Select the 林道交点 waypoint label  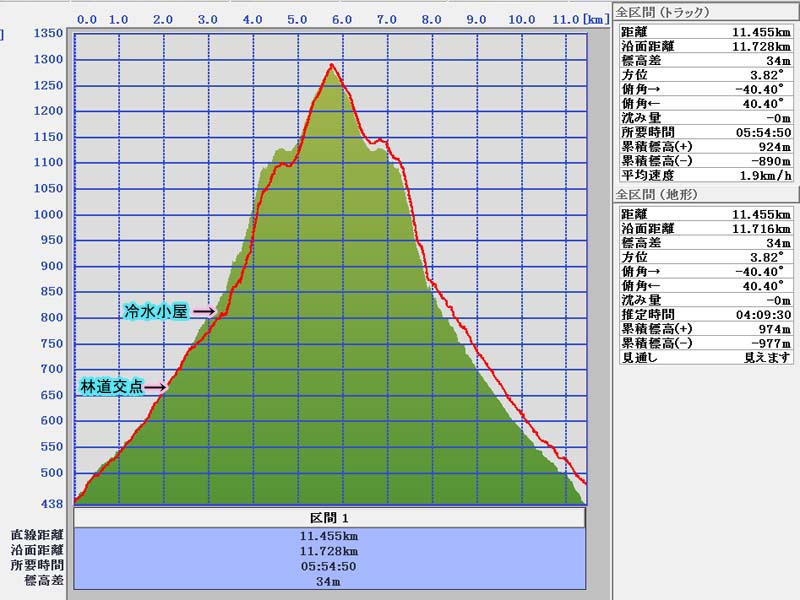[110, 386]
